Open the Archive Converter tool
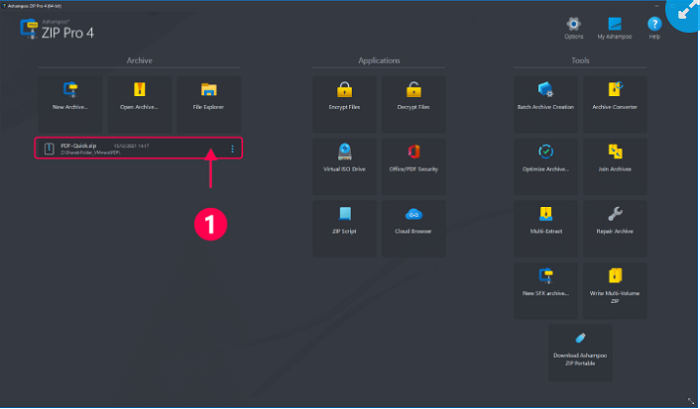The width and height of the screenshot is (700, 409). pos(615,104)
